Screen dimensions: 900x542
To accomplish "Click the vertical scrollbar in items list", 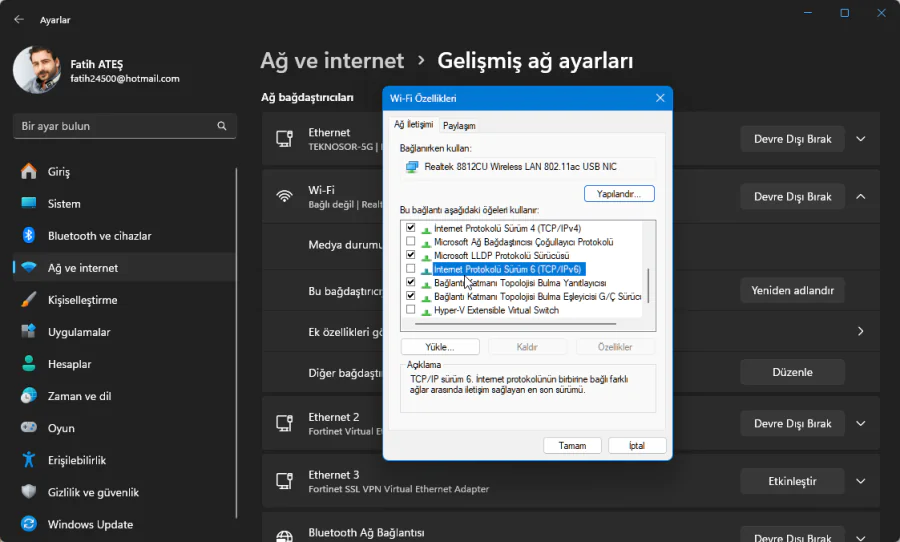I will point(649,285).
